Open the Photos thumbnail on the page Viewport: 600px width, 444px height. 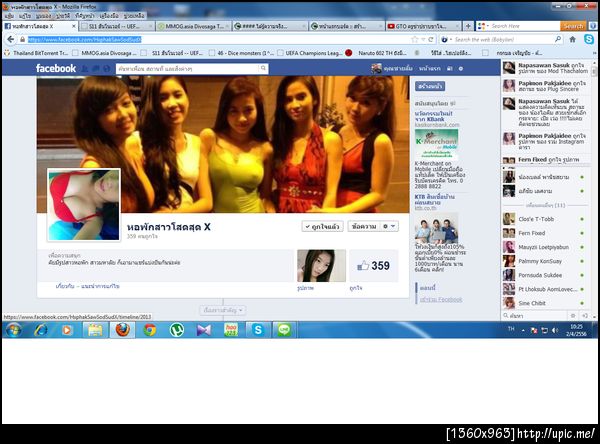pyautogui.click(x=321, y=266)
